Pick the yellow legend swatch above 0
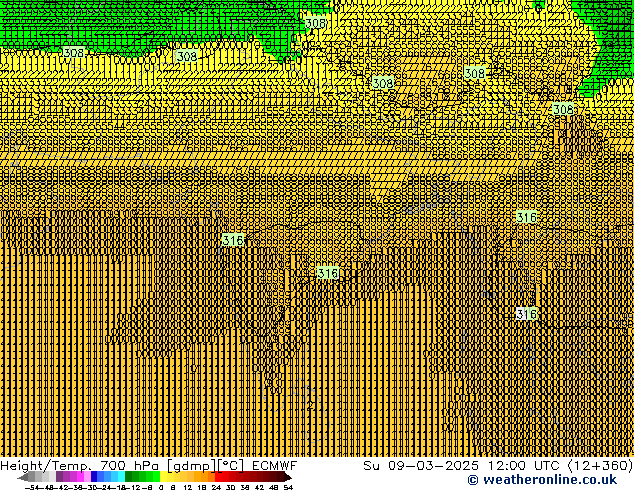Image resolution: width=634 pixels, height=490 pixels. [x=163, y=477]
